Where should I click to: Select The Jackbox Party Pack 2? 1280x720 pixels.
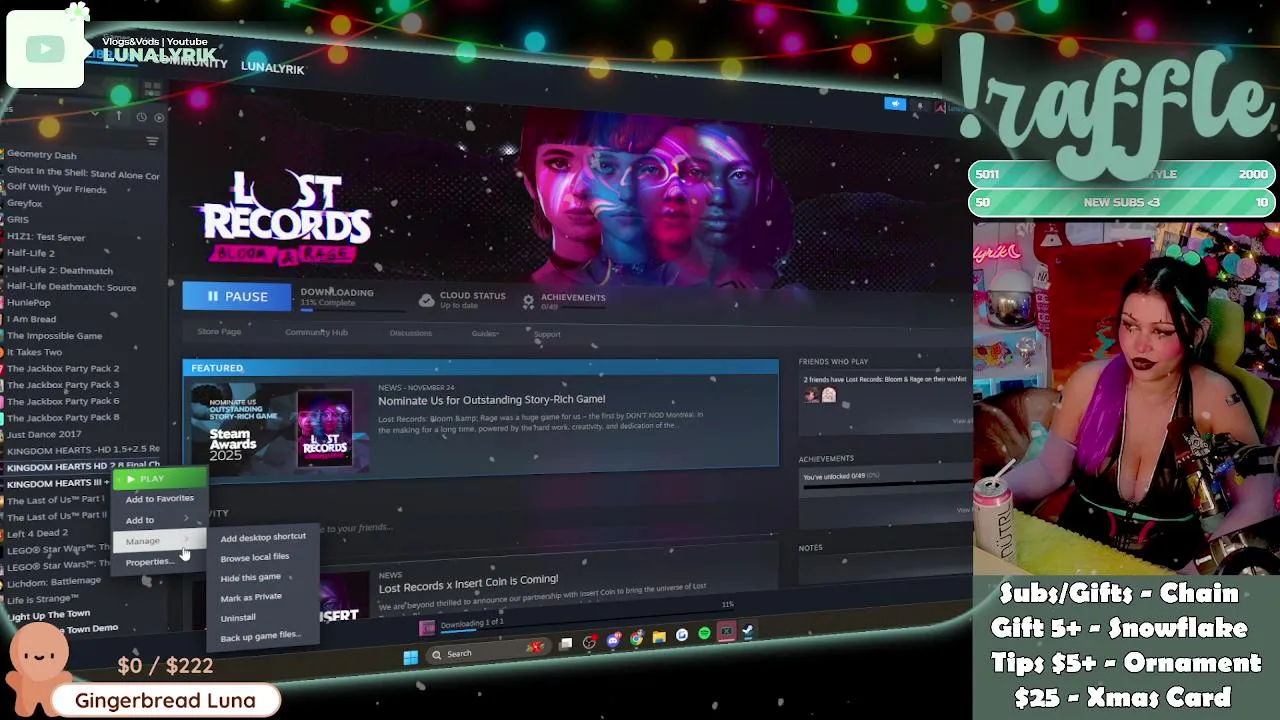tap(63, 368)
